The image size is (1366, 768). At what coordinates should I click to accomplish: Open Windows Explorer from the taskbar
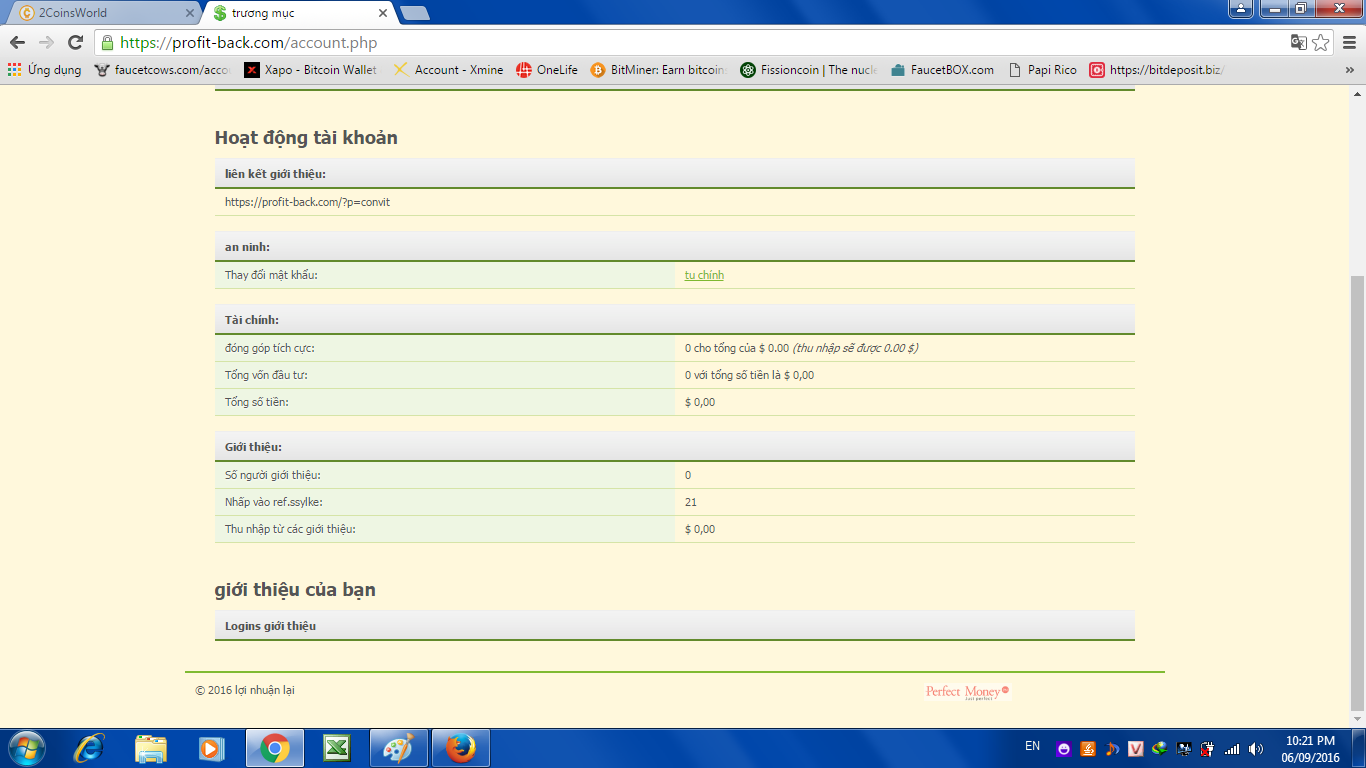151,748
